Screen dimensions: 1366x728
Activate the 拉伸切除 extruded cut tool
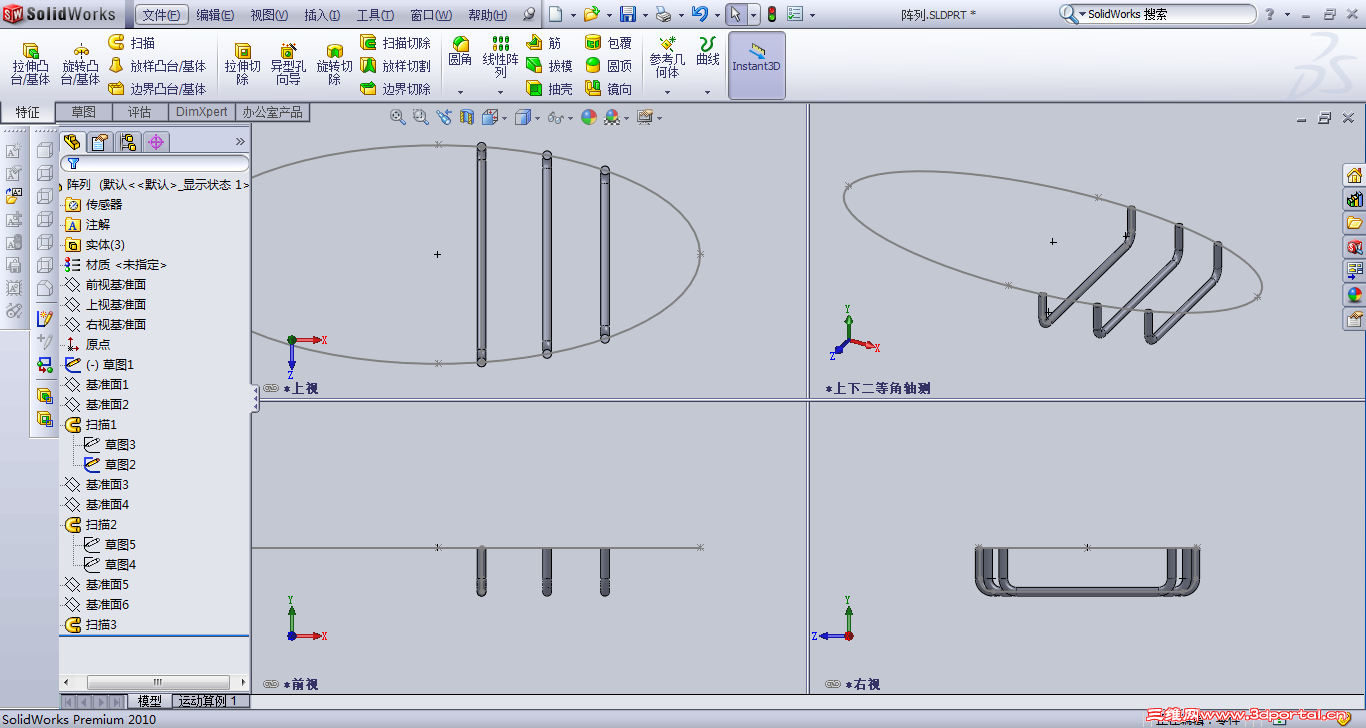[242, 64]
